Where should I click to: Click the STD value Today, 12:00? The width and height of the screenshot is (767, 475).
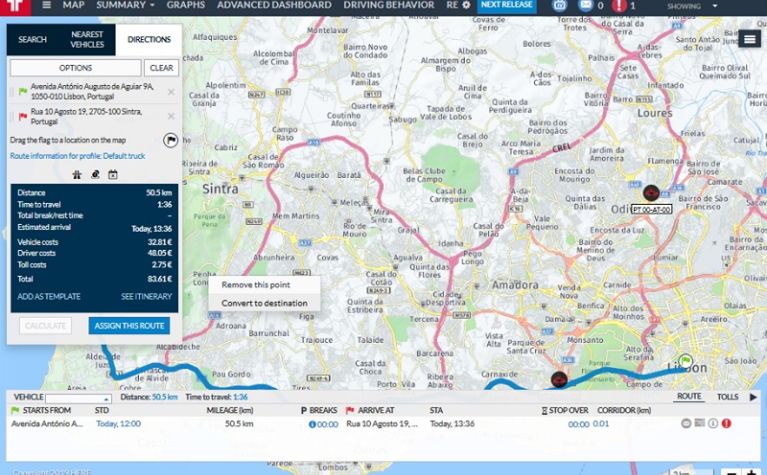click(x=118, y=424)
